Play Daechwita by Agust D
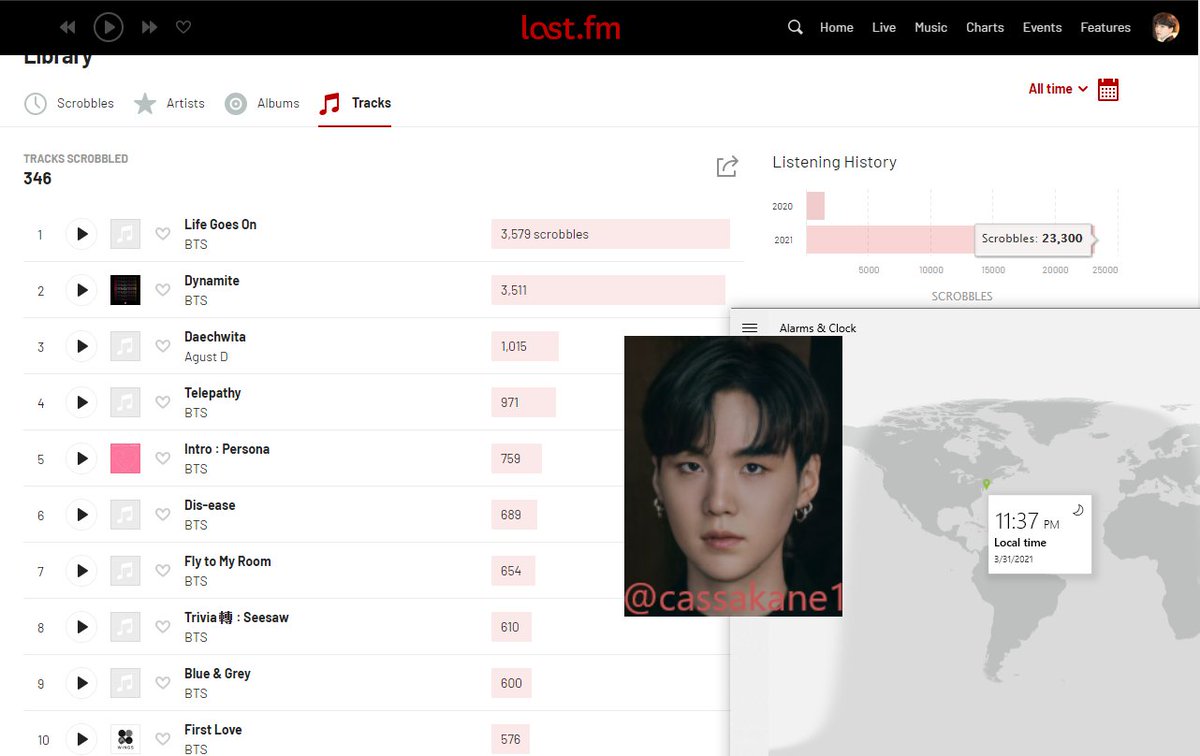 pyautogui.click(x=81, y=346)
